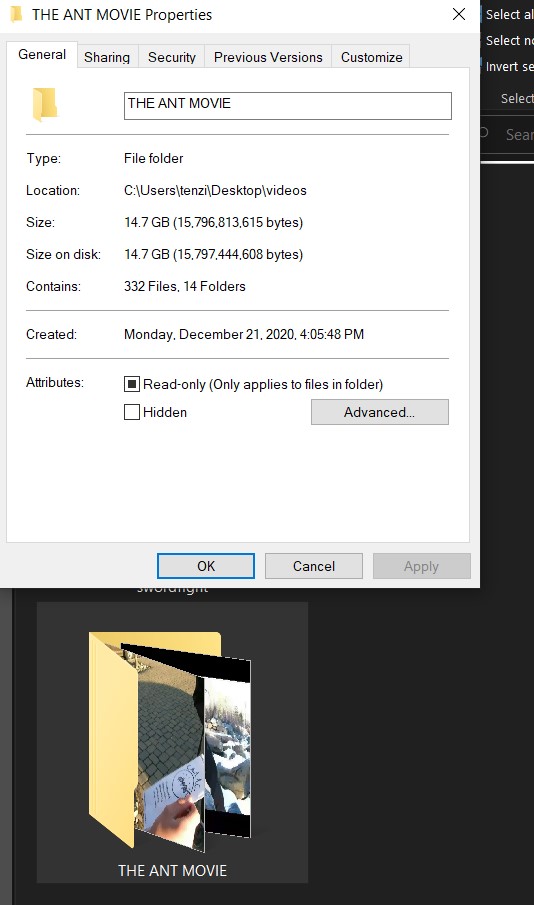Image resolution: width=534 pixels, height=905 pixels.
Task: Close the Properties dialog
Action: click(459, 14)
